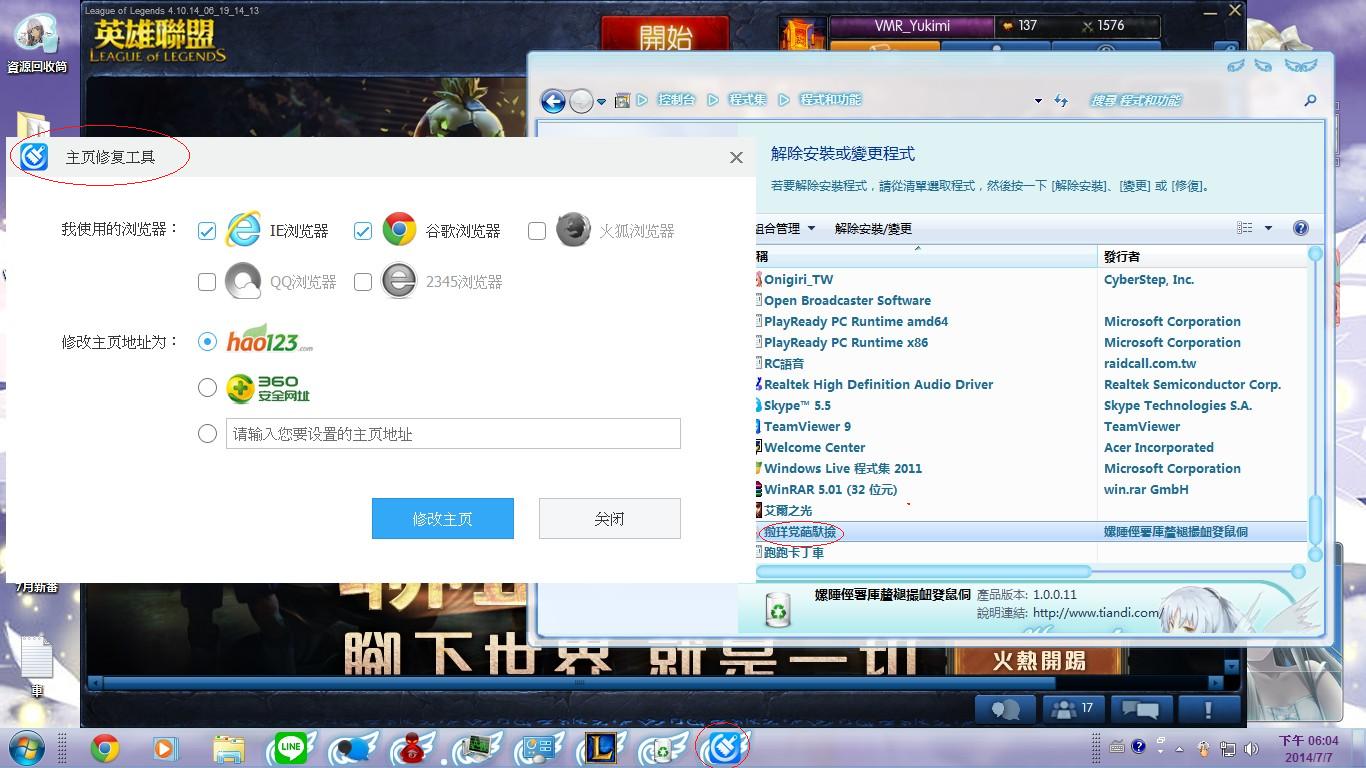Click the change view icon
1366x768 pixels.
coord(1245,228)
